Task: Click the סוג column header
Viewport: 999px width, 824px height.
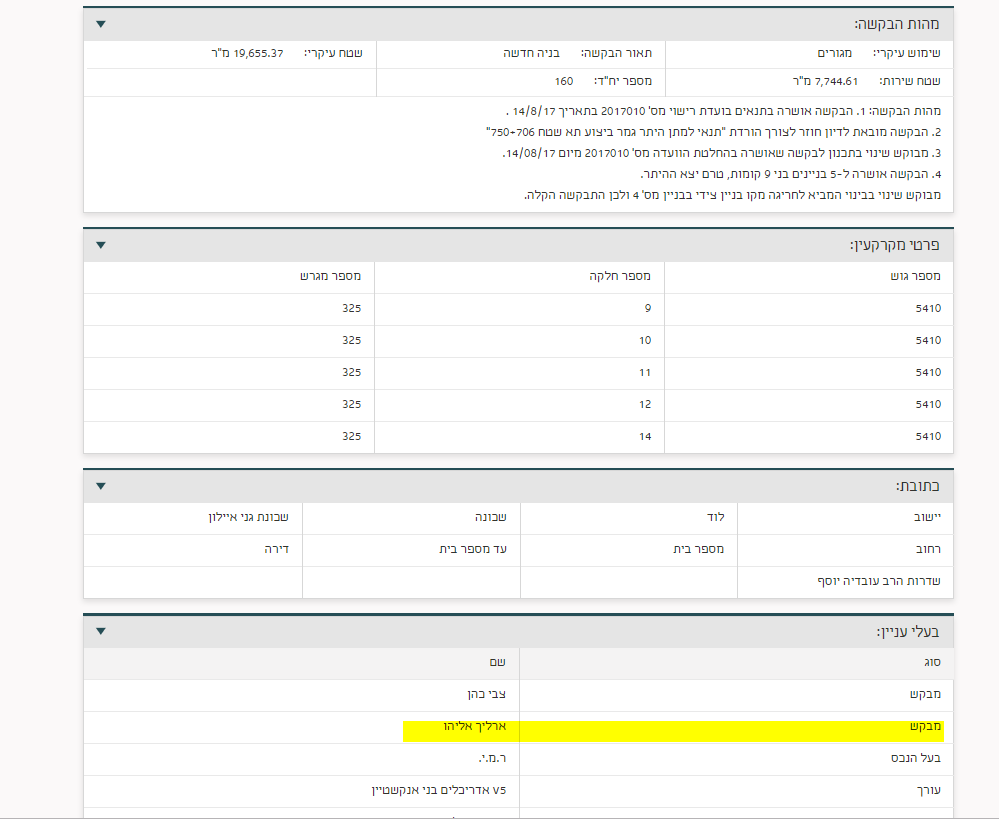Action: pyautogui.click(x=933, y=663)
